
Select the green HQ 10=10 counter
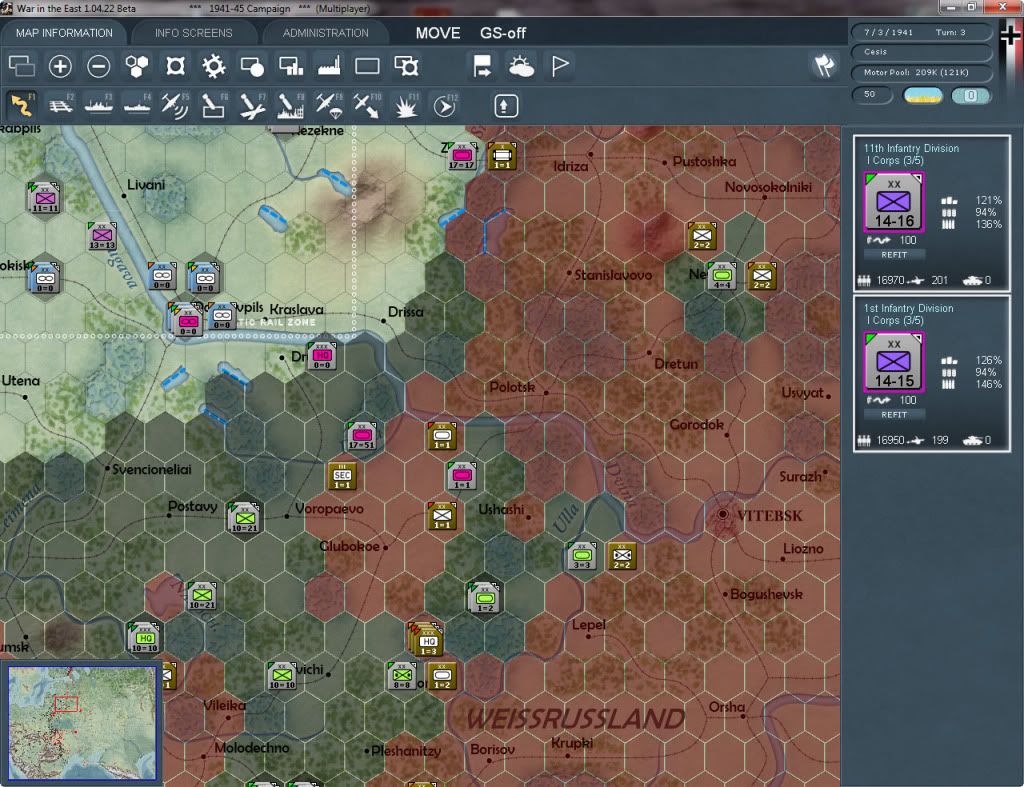coord(144,637)
